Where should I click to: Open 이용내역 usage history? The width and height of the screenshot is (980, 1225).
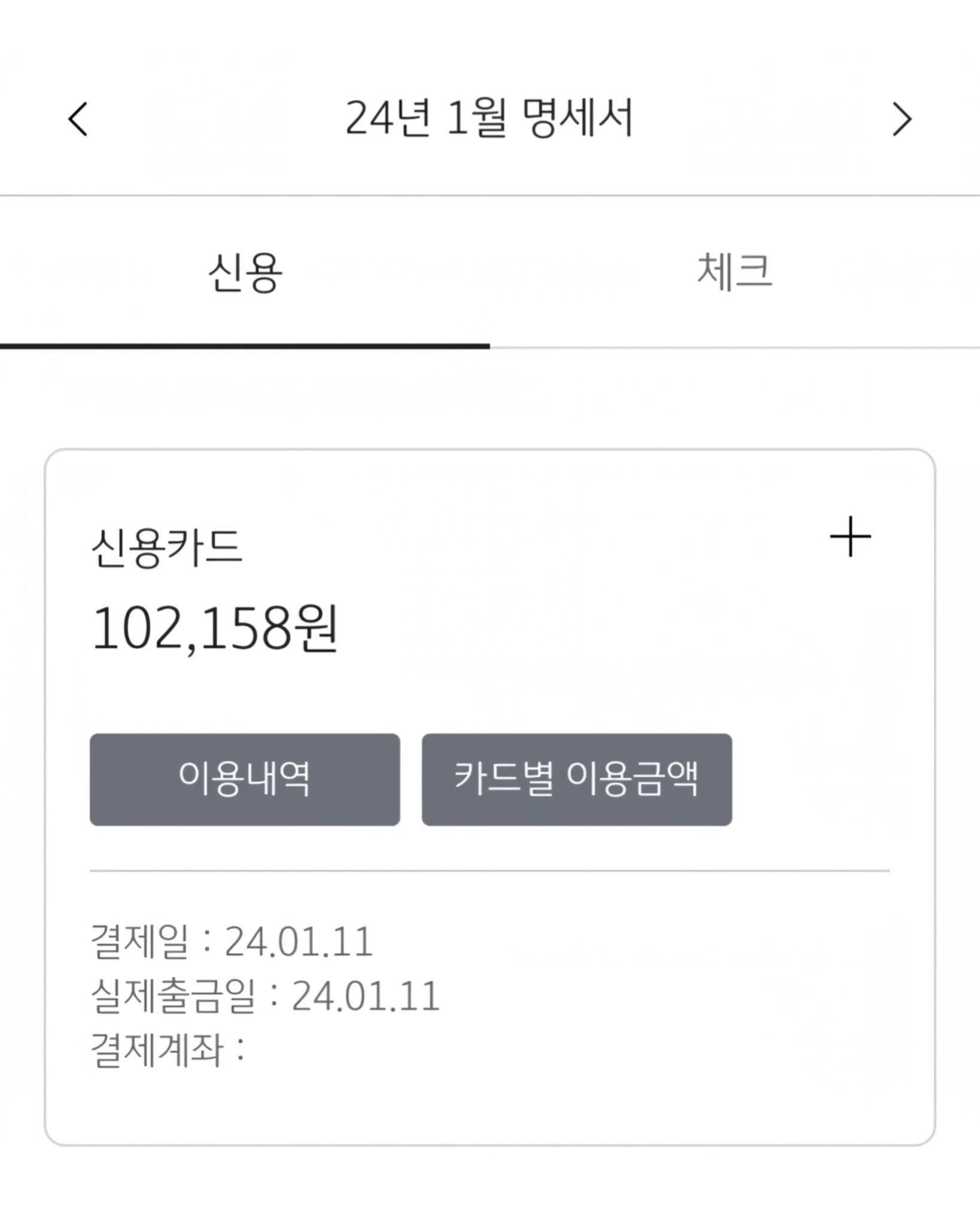coord(245,779)
